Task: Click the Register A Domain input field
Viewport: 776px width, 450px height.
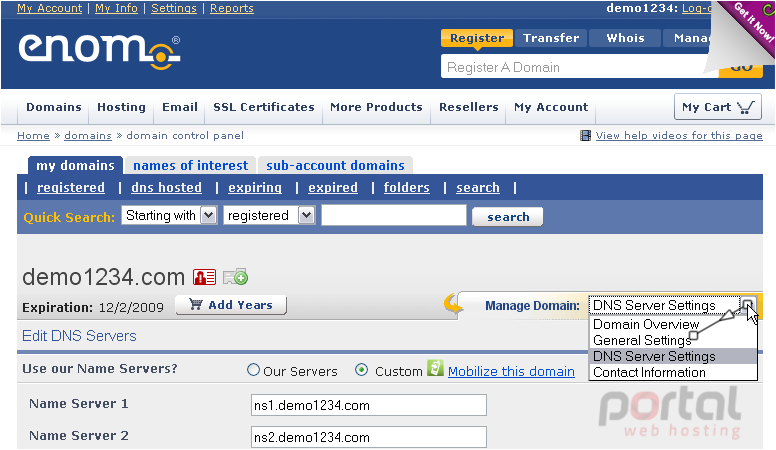Action: [579, 66]
